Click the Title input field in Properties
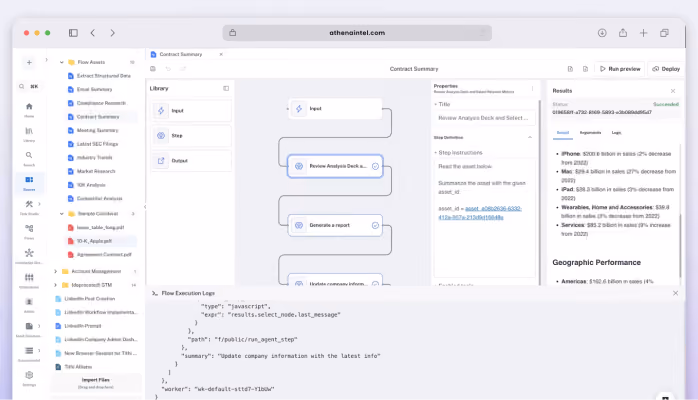Viewport: 698px width, 400px height. click(x=484, y=118)
